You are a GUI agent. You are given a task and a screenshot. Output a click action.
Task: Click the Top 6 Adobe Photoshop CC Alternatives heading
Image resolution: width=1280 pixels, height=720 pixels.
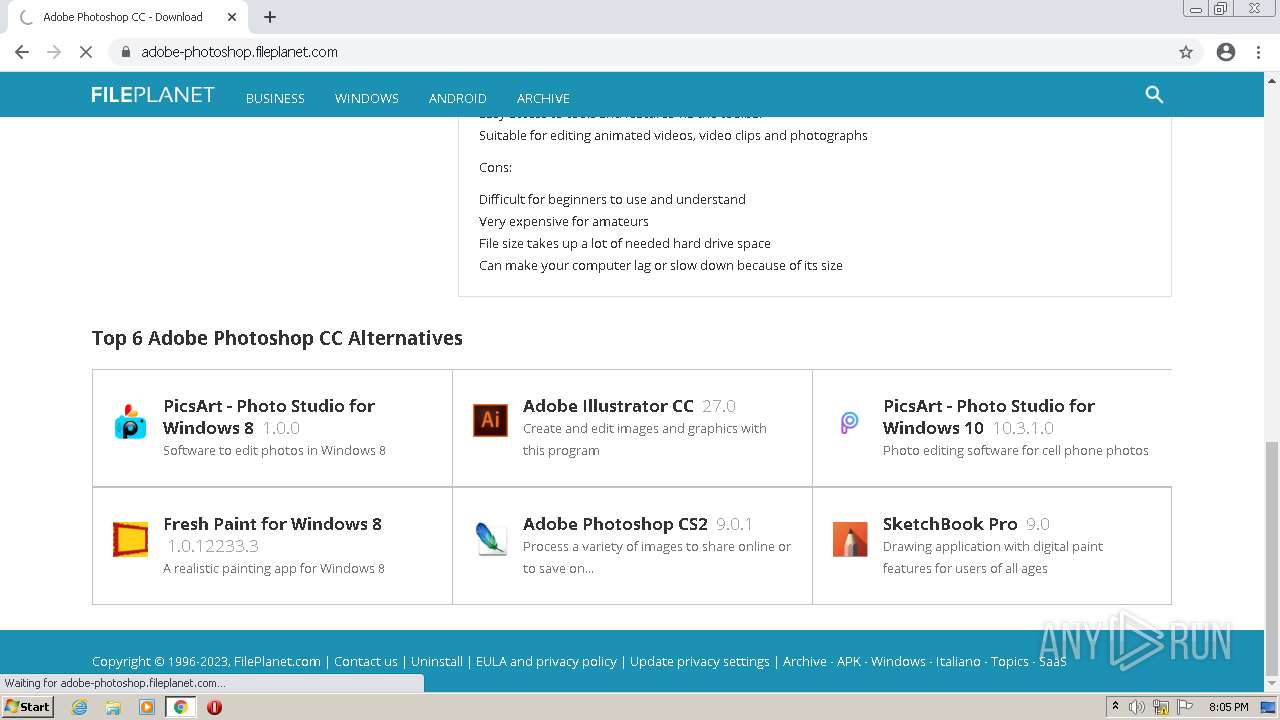[277, 338]
